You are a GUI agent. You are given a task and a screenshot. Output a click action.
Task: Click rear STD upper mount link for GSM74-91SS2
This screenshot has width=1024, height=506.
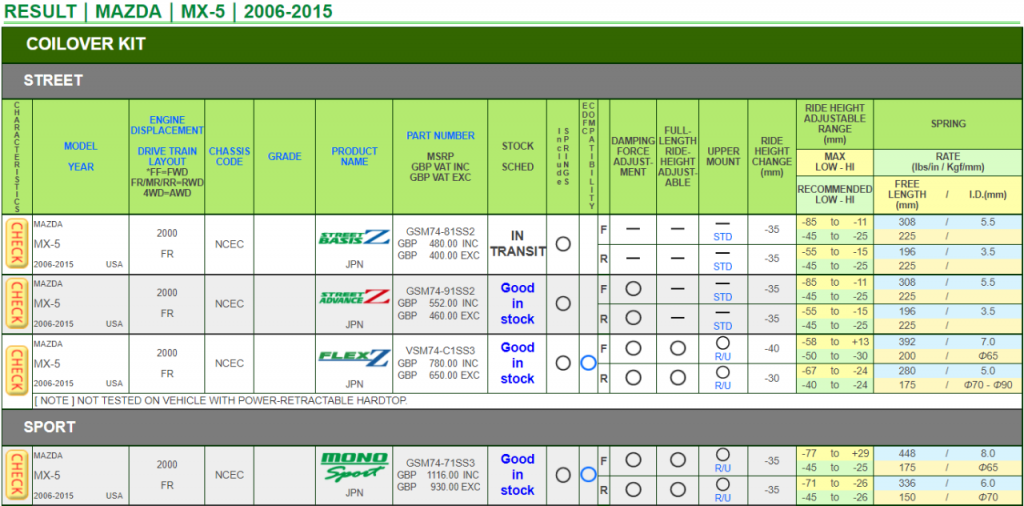click(723, 326)
